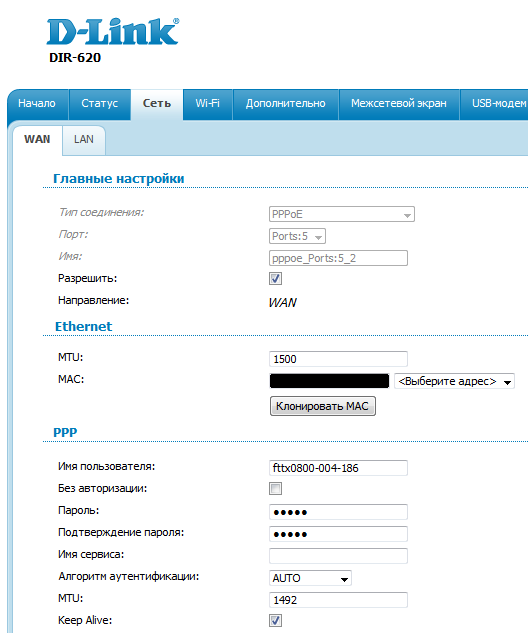Toggle the Keep Alive checkbox

[275, 620]
